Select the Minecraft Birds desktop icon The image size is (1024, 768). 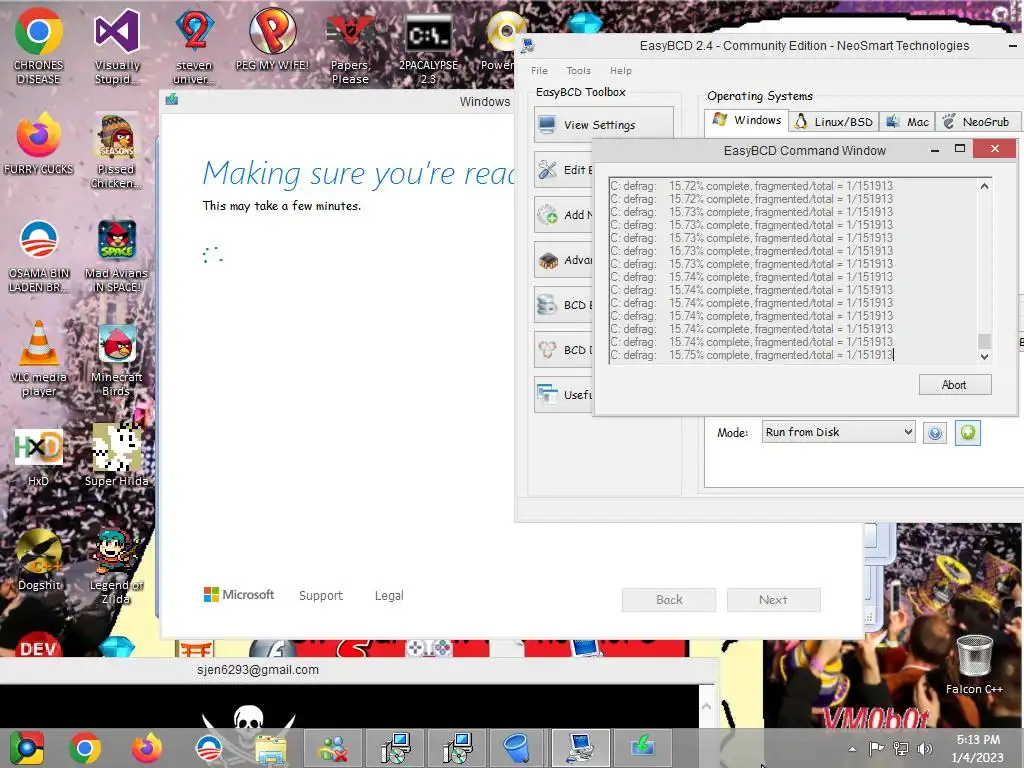click(116, 360)
